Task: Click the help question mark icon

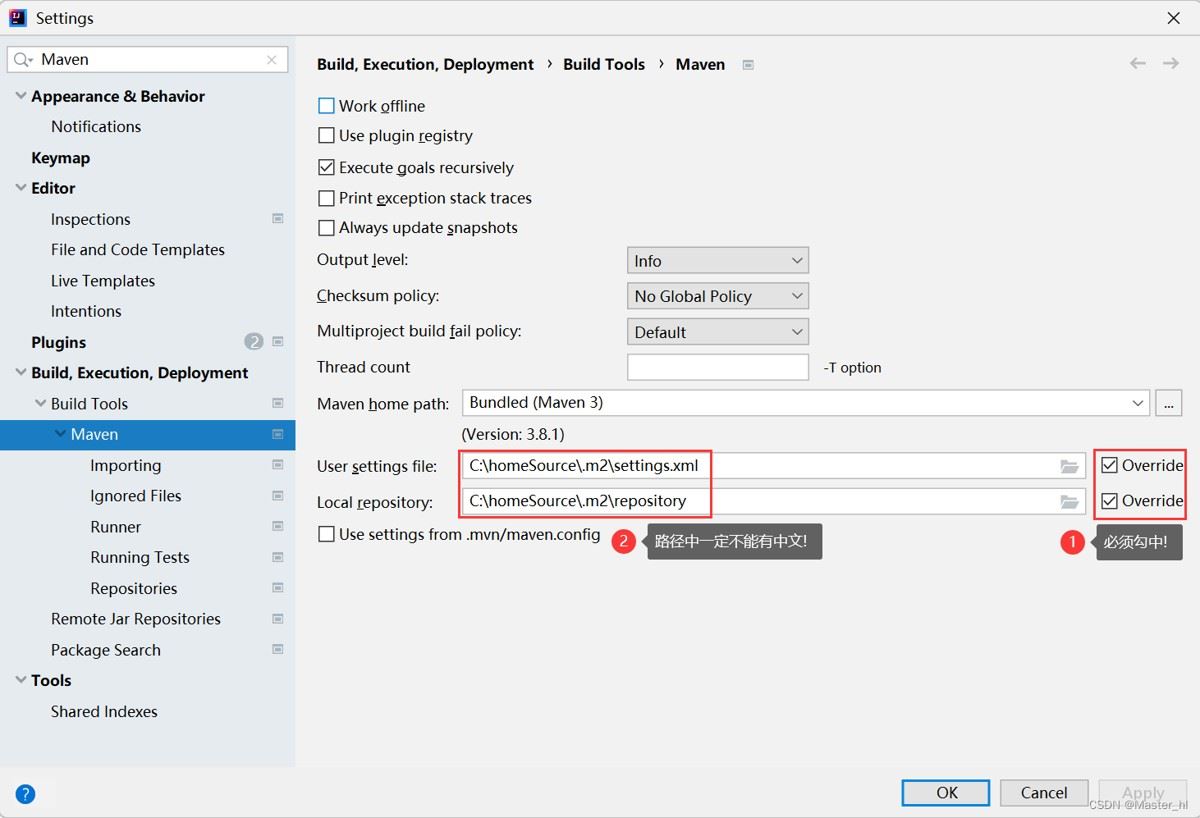Action: coord(26,794)
